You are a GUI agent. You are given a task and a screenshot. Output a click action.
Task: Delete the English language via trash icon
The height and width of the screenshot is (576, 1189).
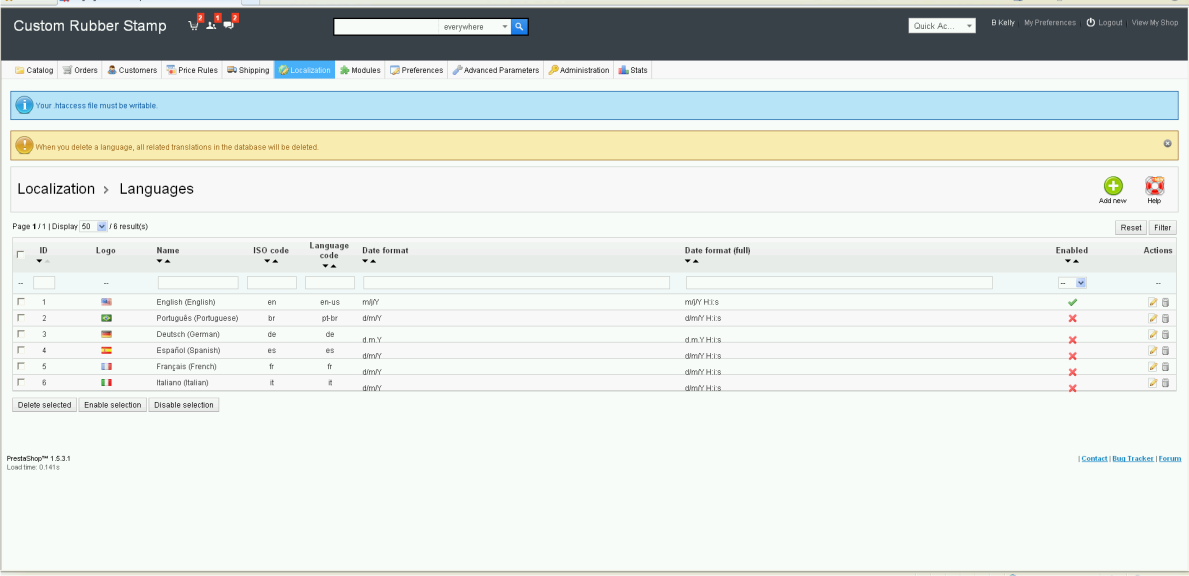1165,302
